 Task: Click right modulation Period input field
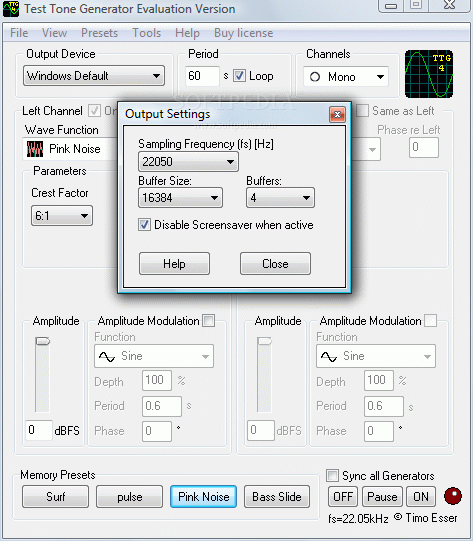384,406
